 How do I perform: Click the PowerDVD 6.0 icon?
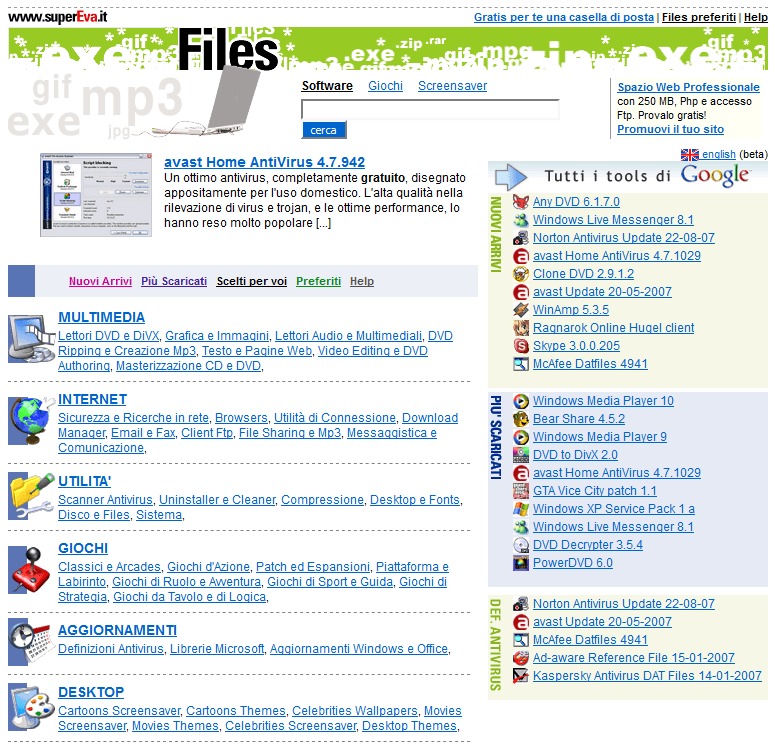pyautogui.click(x=520, y=563)
